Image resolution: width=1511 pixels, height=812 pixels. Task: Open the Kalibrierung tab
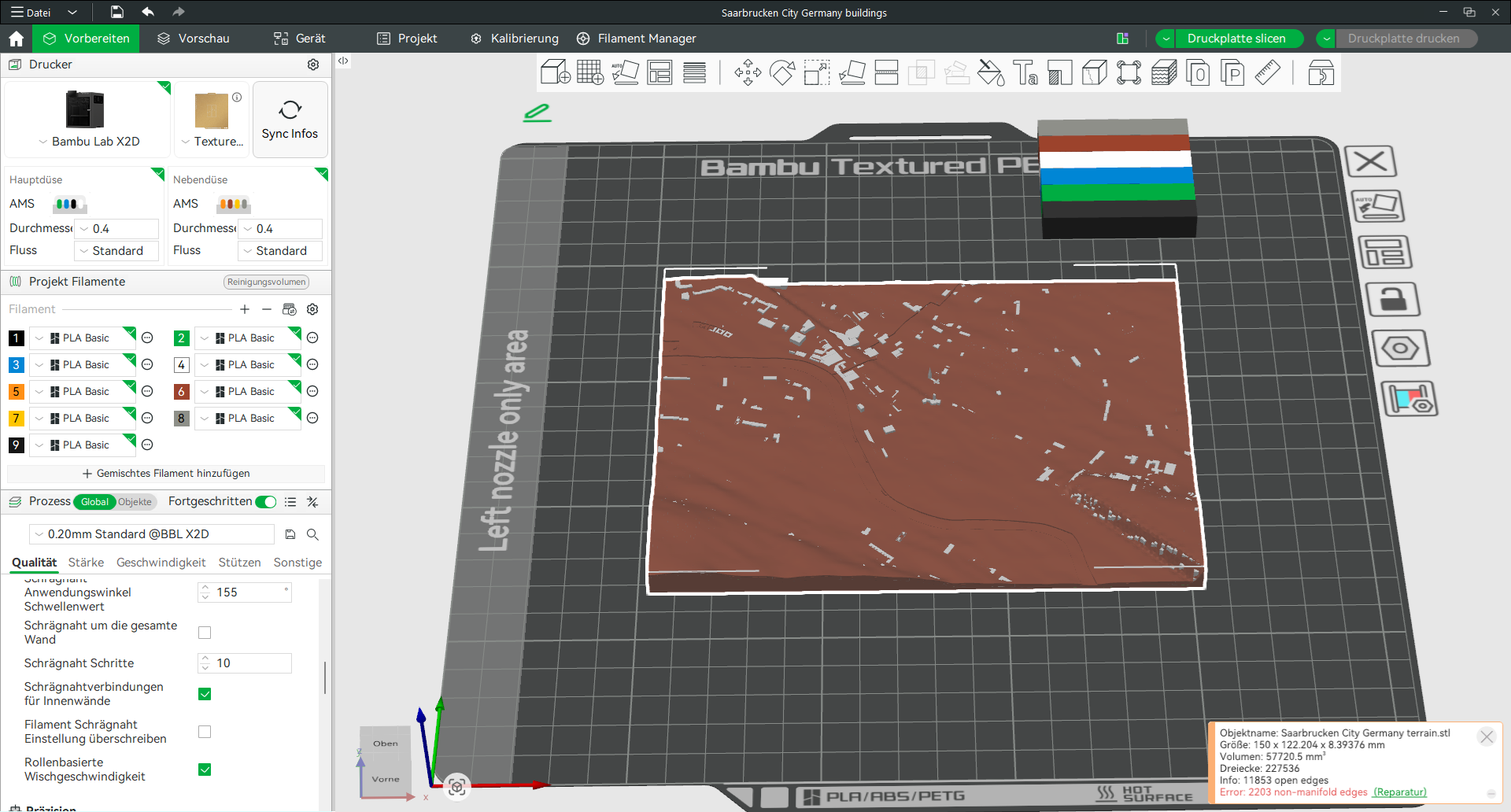tap(515, 39)
